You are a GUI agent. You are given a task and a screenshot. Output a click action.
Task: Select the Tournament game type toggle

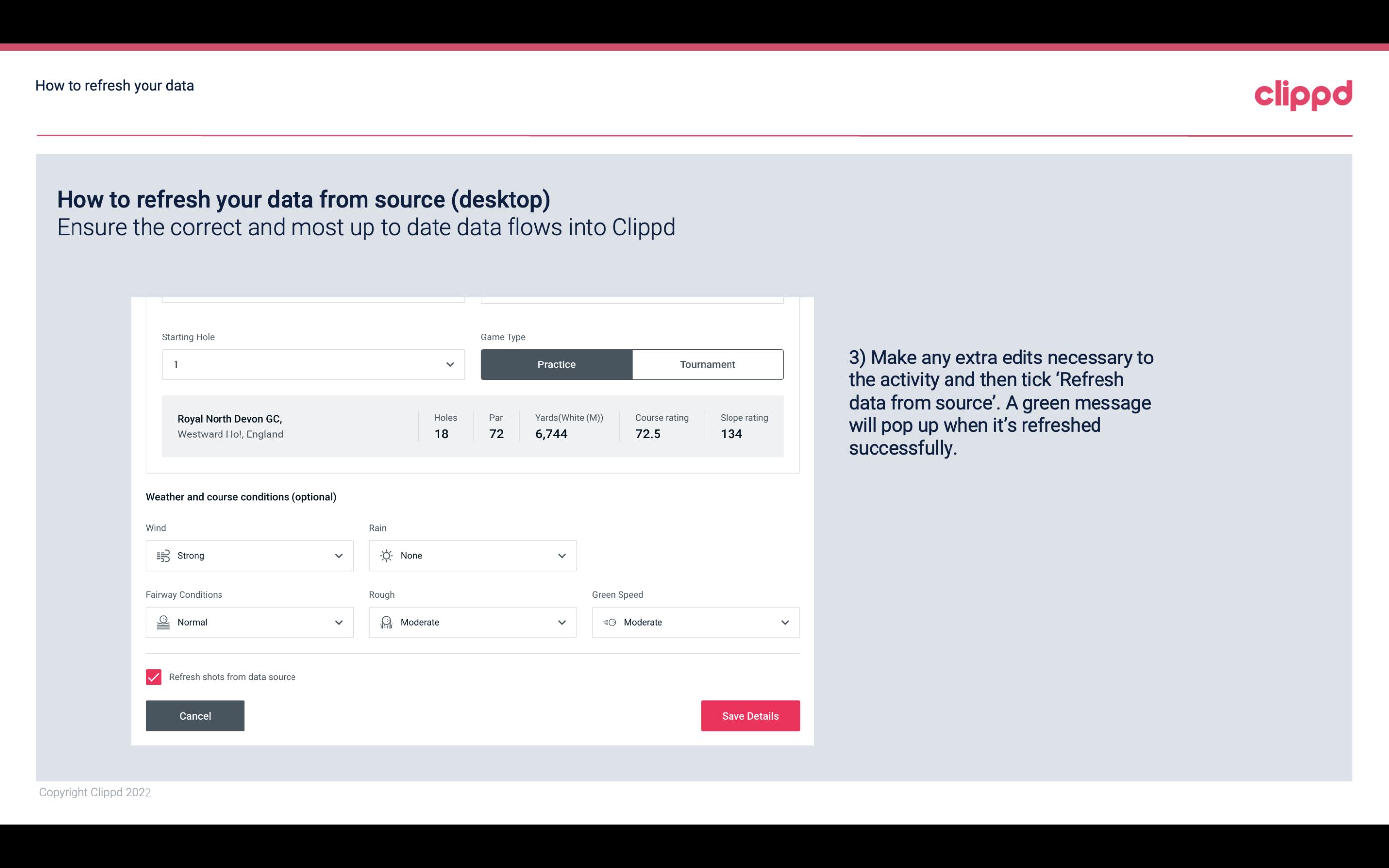(x=708, y=364)
